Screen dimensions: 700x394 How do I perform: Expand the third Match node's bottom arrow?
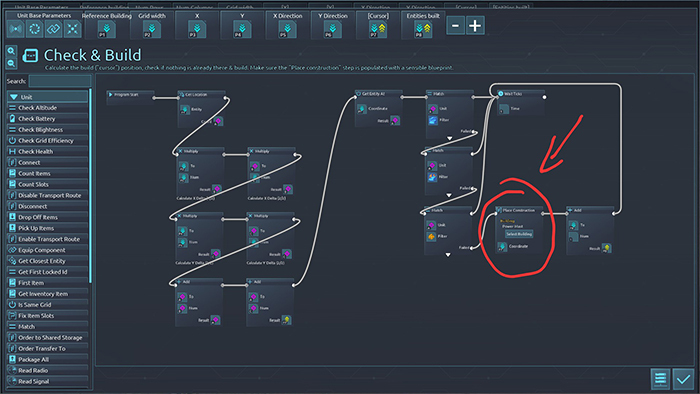[448, 255]
